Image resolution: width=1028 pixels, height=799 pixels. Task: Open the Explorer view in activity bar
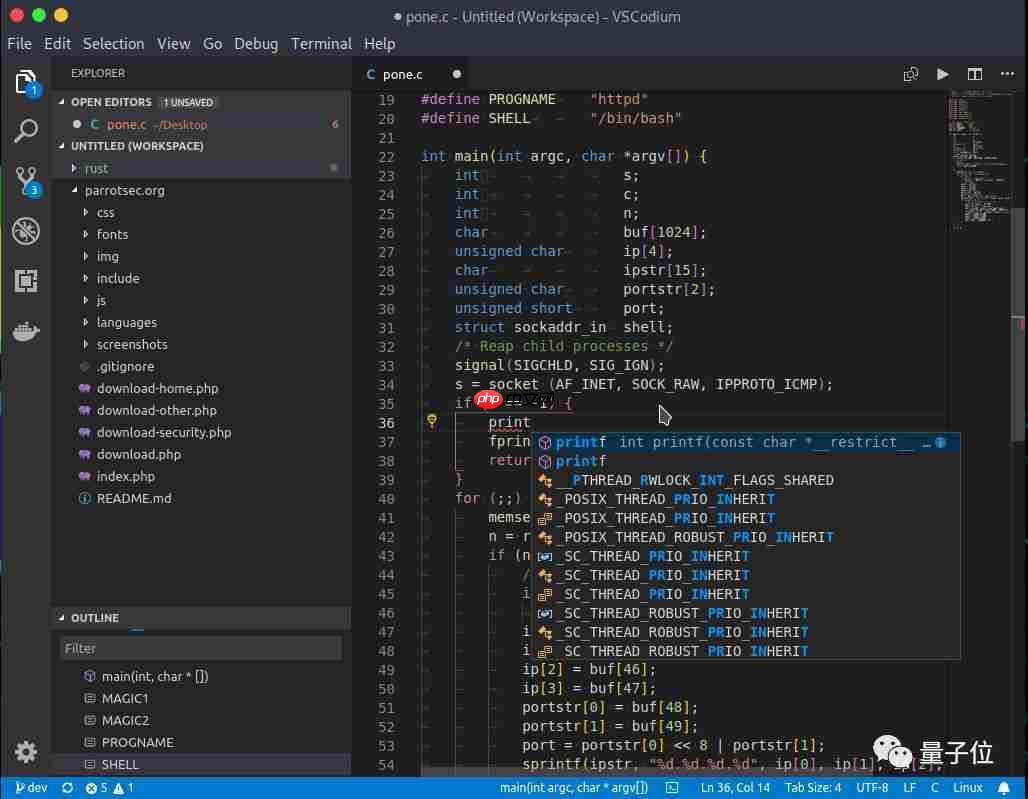tap(26, 83)
